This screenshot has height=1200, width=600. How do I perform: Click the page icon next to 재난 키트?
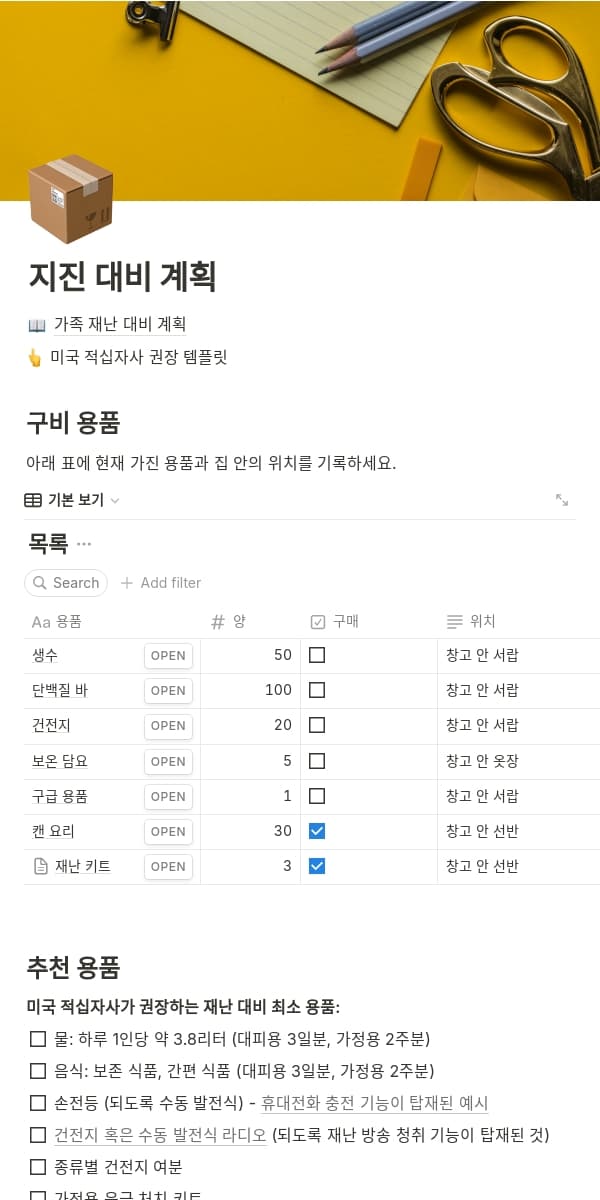[x=39, y=866]
